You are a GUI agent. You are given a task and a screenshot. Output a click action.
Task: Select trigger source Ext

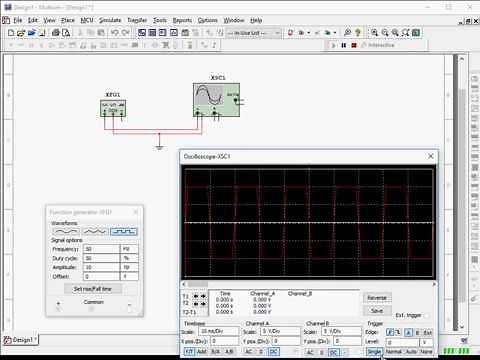coord(428,332)
